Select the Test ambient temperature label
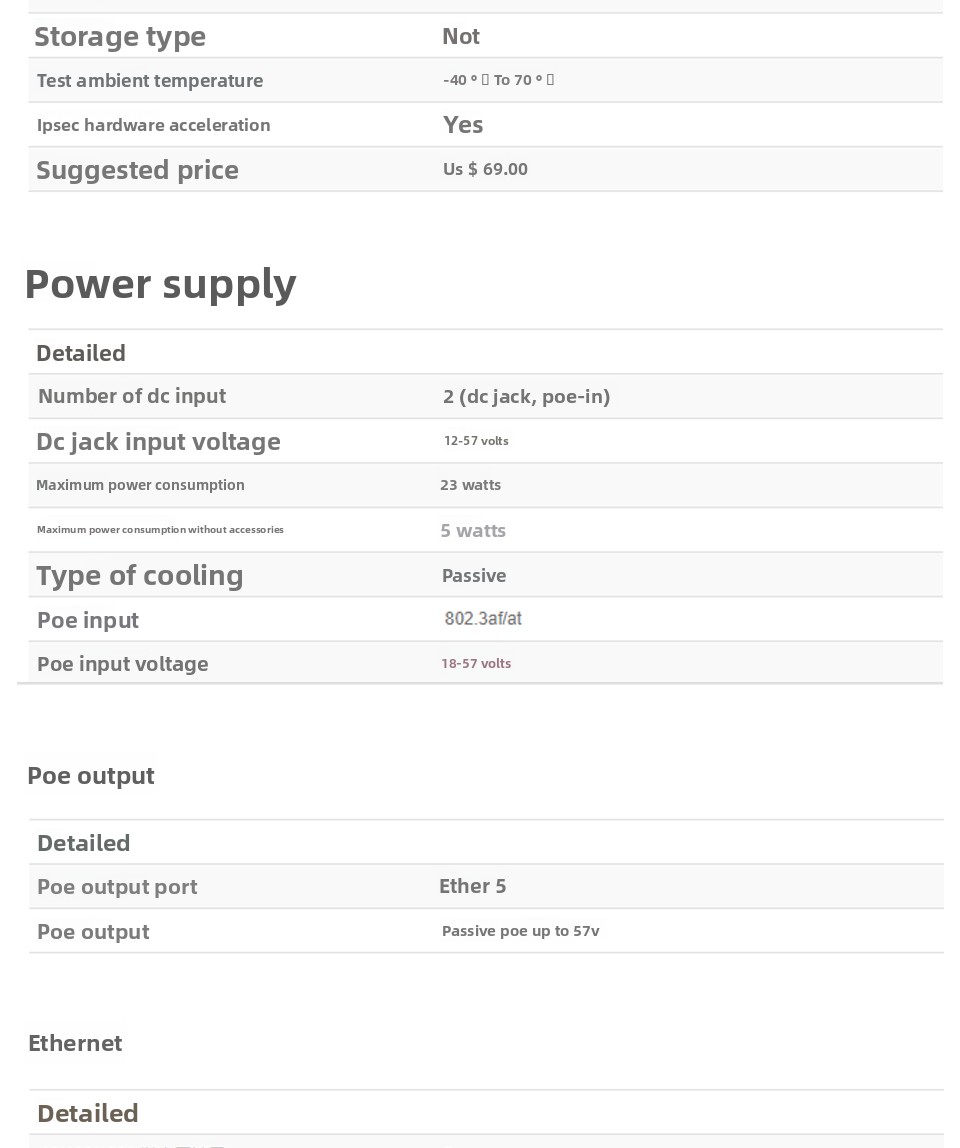This screenshot has width=960, height=1148. pyautogui.click(x=150, y=81)
